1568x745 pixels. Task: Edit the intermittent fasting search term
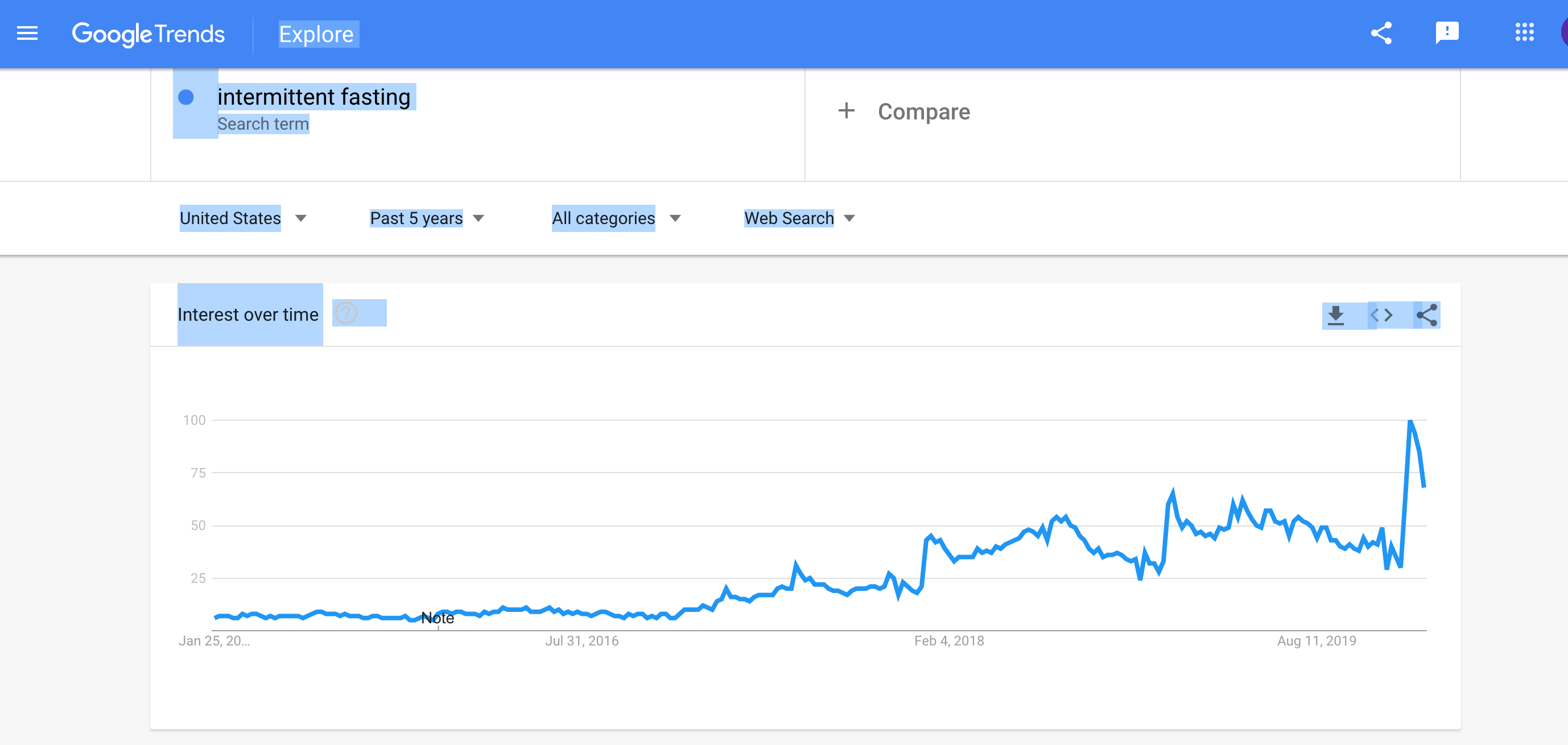[x=314, y=97]
